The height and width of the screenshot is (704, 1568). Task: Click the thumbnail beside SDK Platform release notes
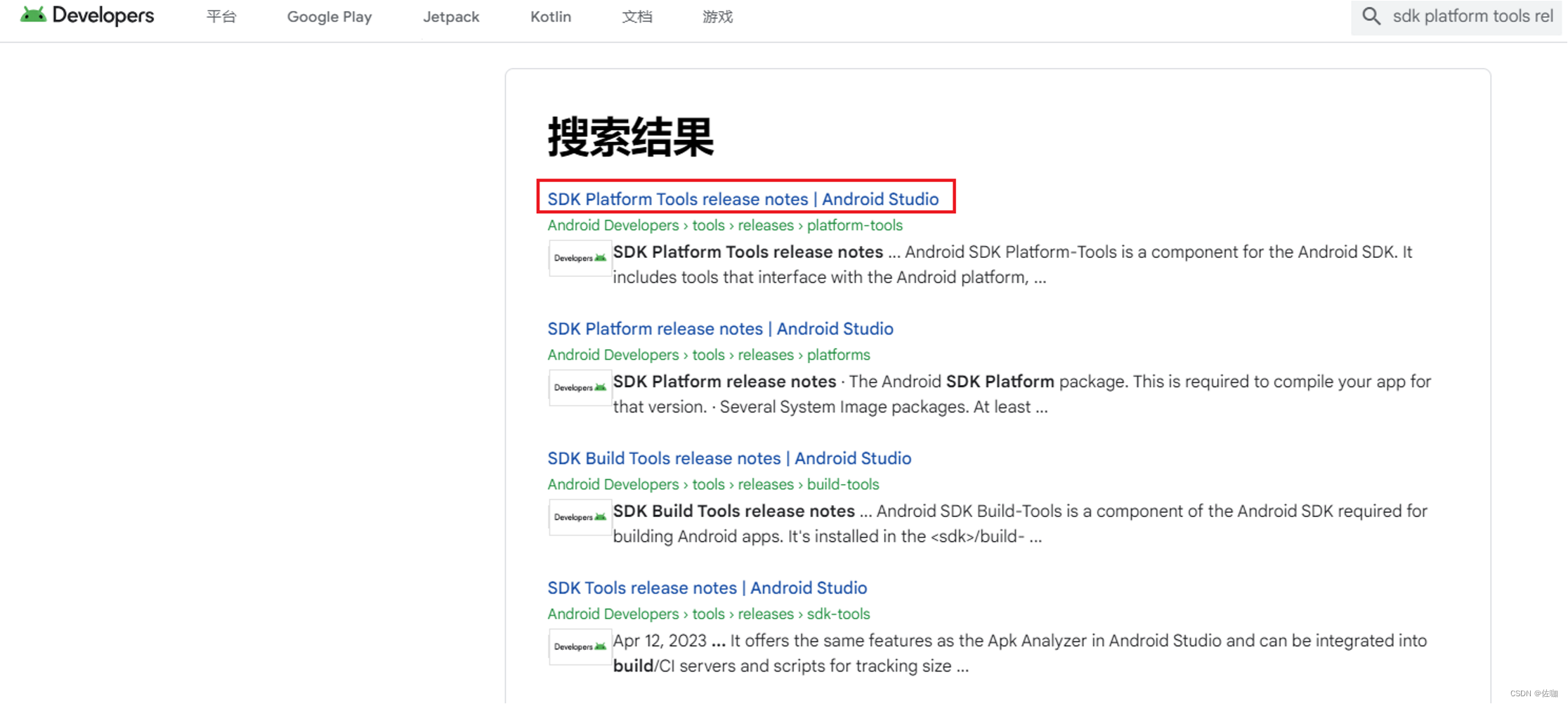[580, 387]
